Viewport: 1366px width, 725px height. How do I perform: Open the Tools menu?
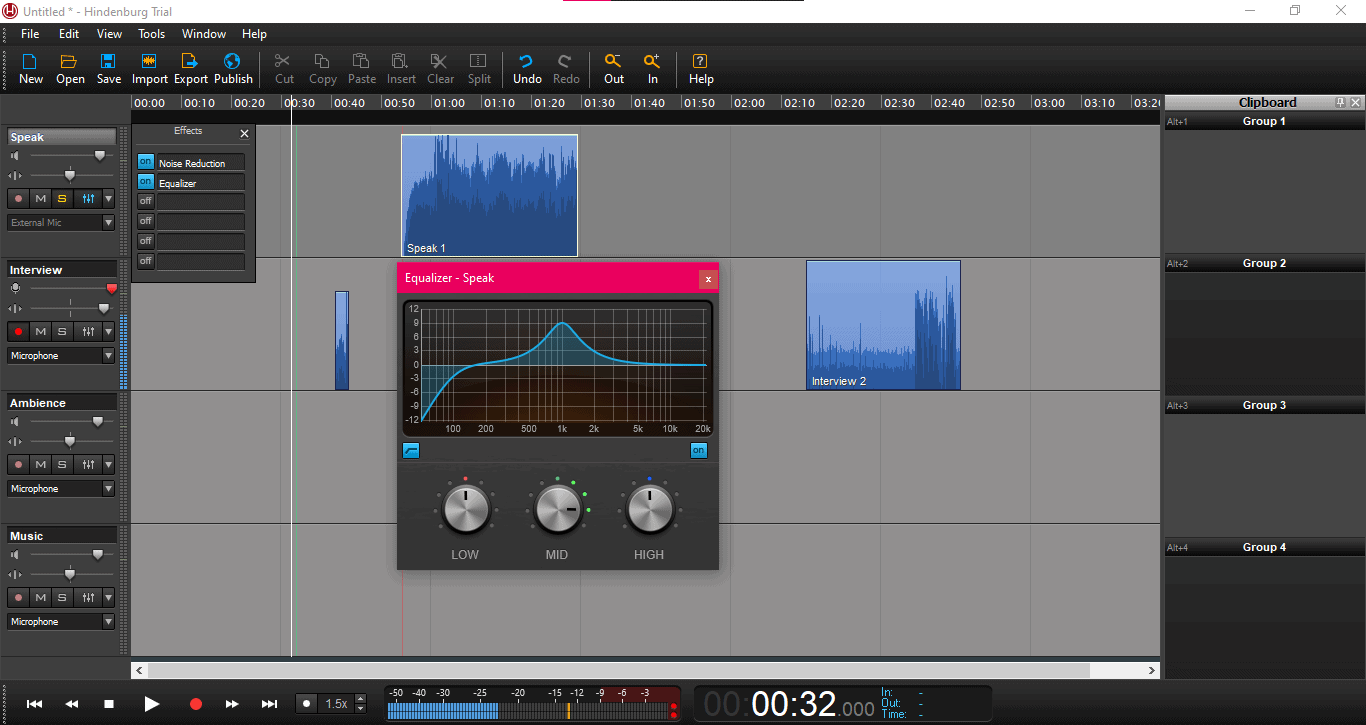pos(151,33)
